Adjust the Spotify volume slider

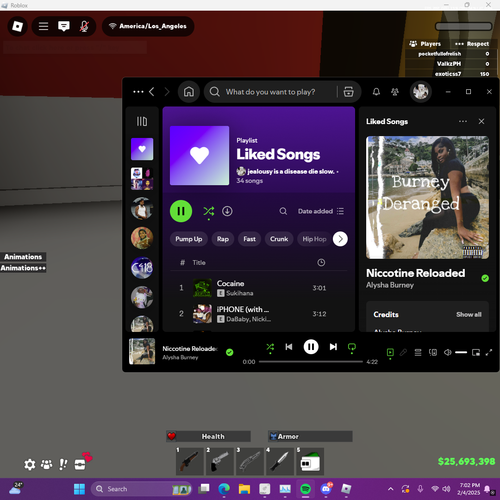tap(461, 352)
